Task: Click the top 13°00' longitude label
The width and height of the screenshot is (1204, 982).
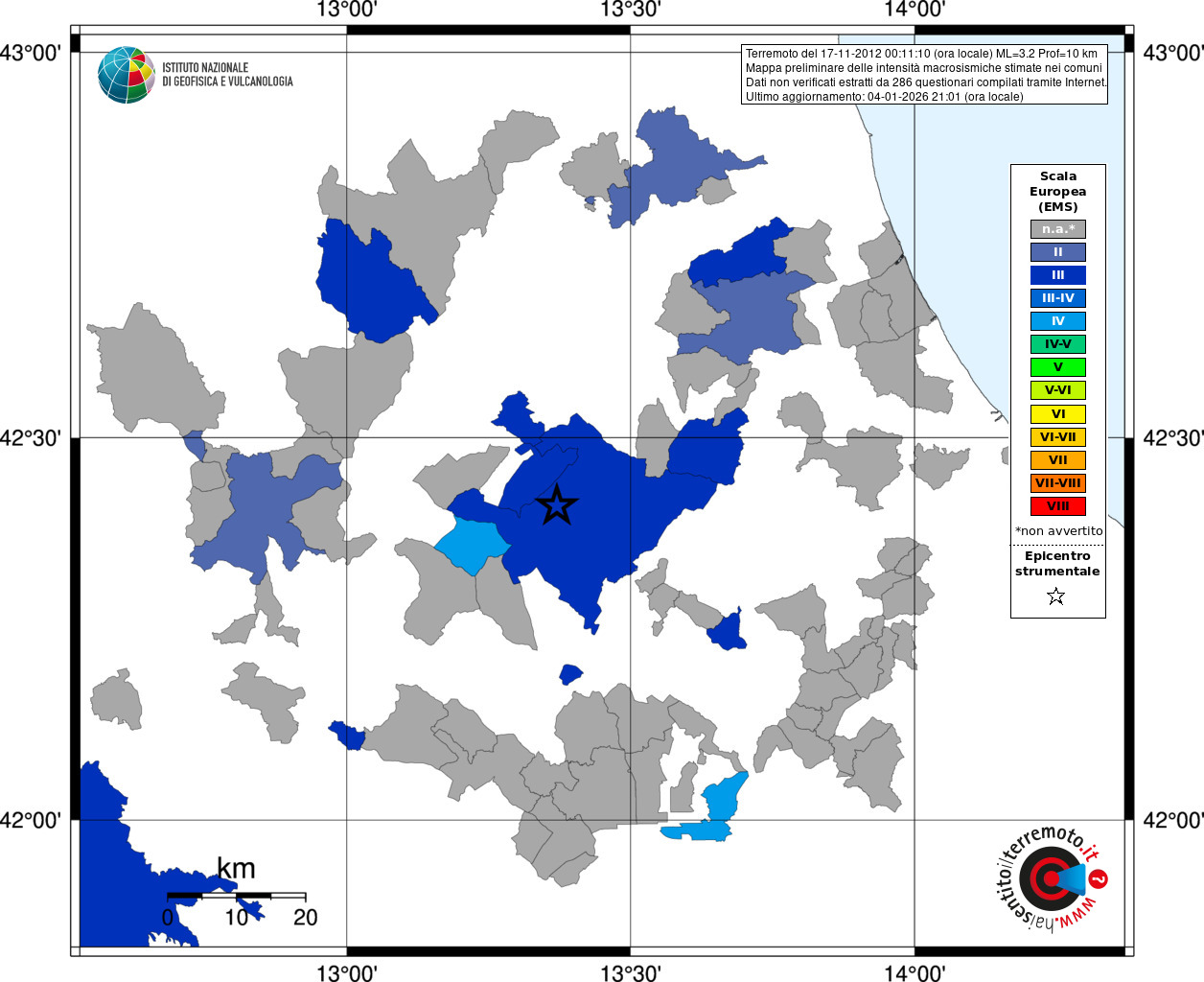Action: coord(347,10)
